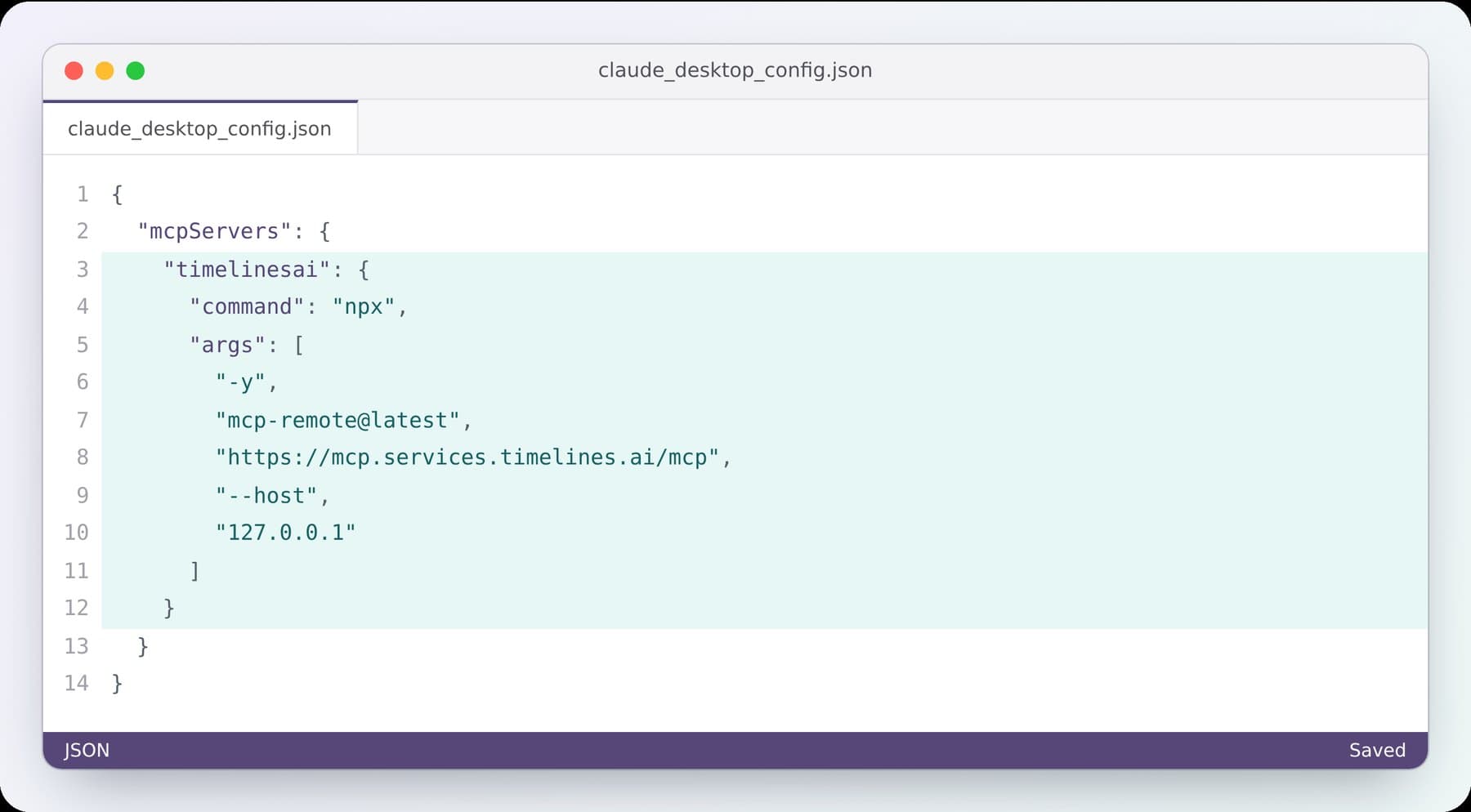Click line number 3 in the gutter
This screenshot has width=1471, height=812.
point(83,270)
